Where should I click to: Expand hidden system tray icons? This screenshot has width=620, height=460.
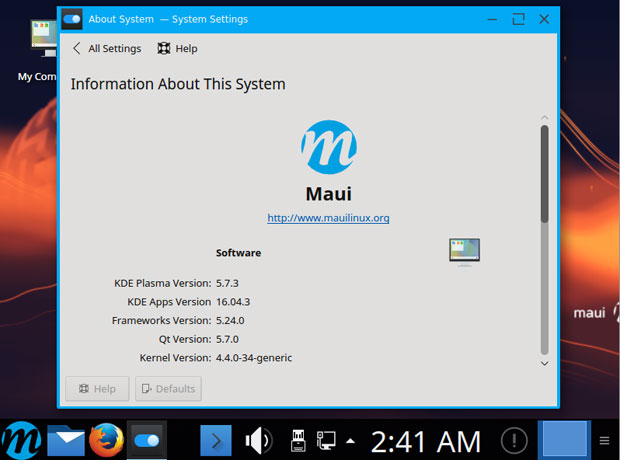pos(350,441)
